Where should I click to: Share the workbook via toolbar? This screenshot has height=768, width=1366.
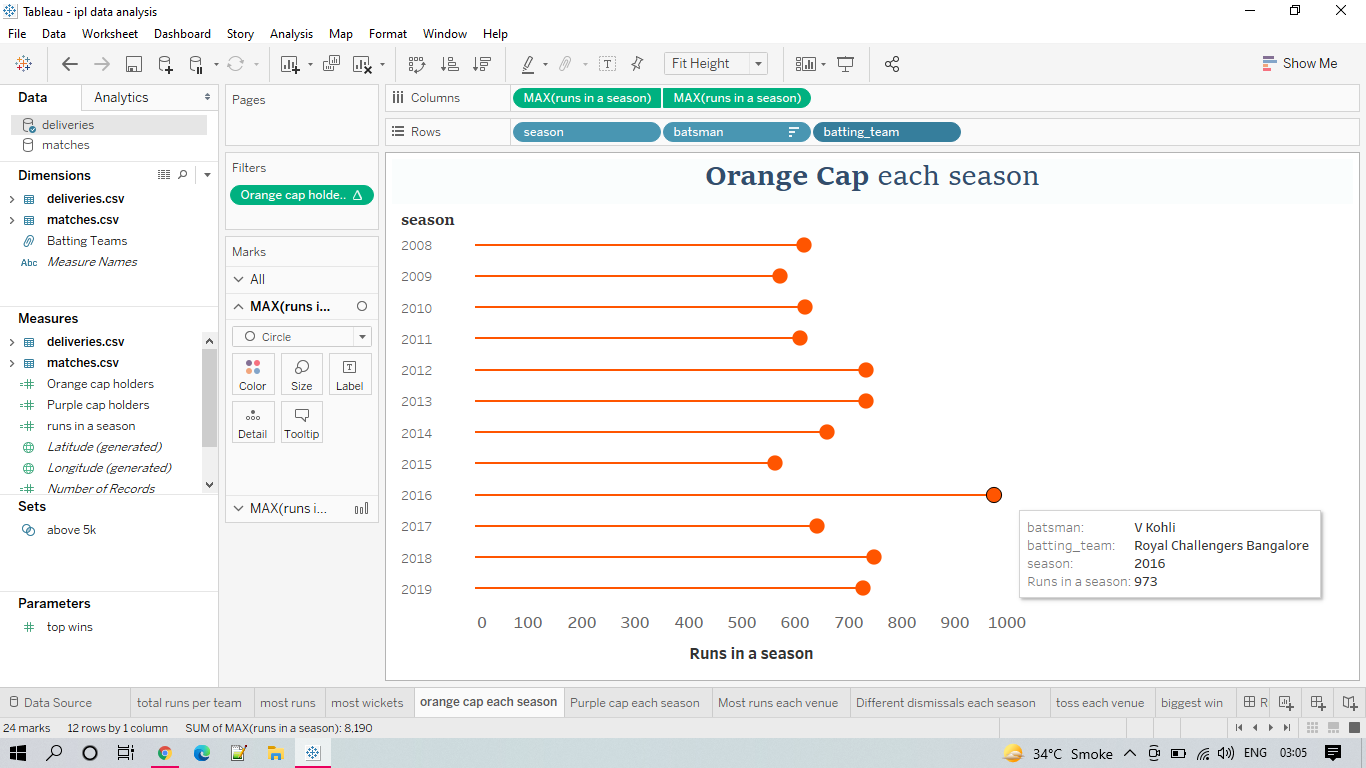pyautogui.click(x=891, y=63)
